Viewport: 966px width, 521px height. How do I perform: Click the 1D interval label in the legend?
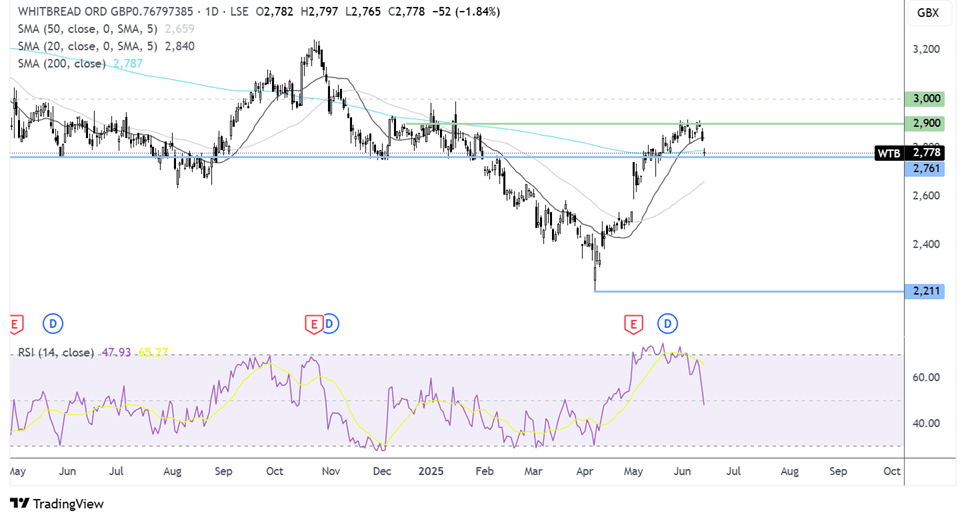coord(212,12)
